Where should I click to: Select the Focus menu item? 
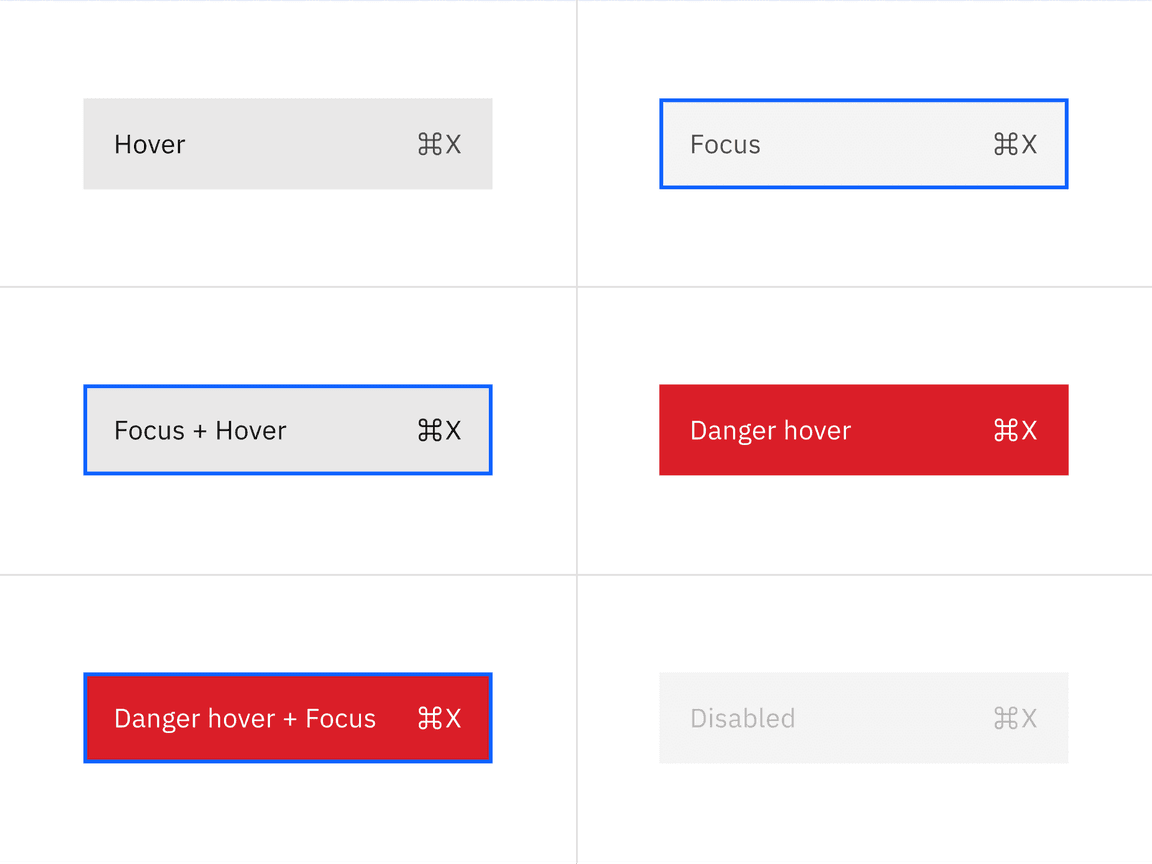tap(863, 144)
